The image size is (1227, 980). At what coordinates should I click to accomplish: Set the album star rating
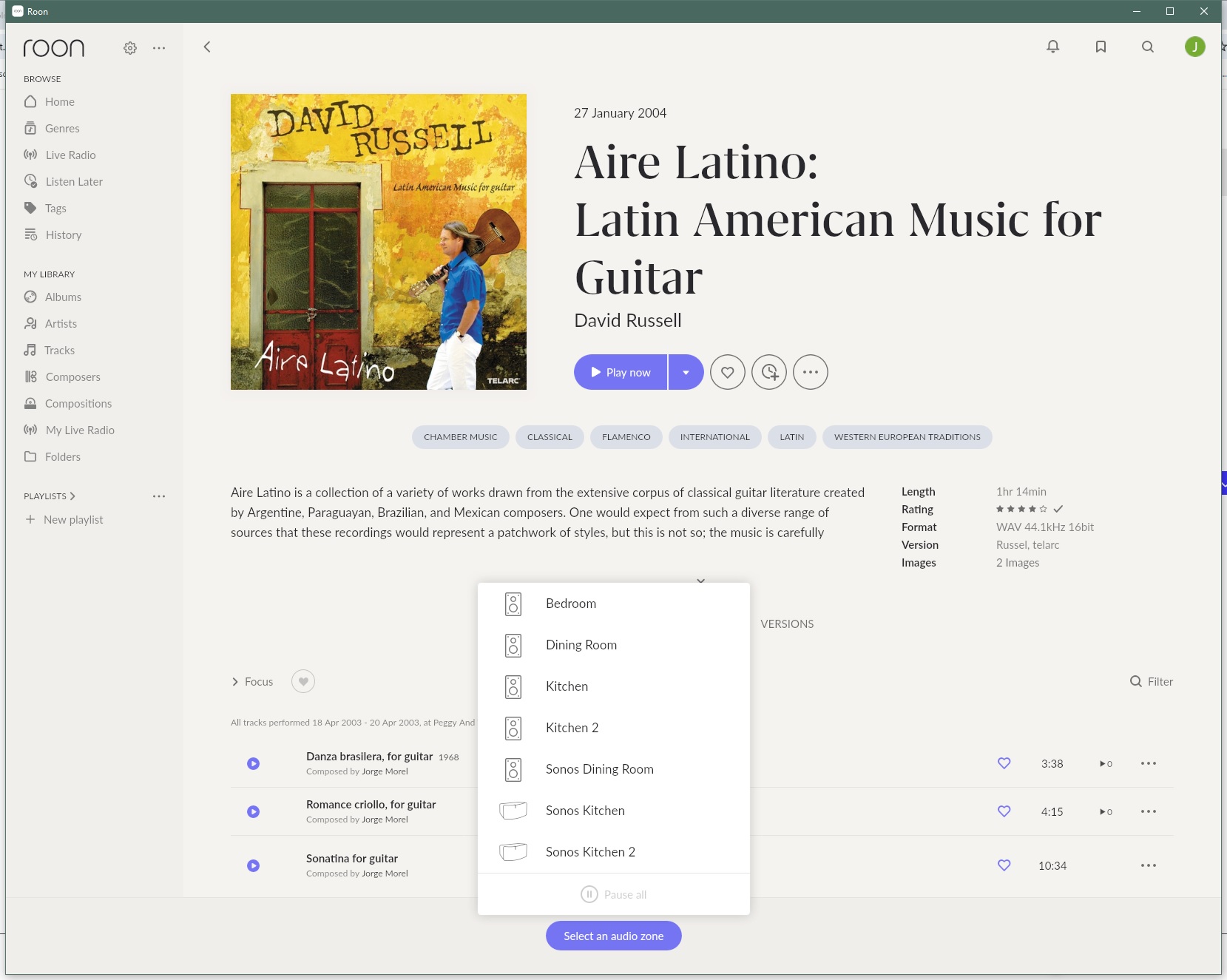tap(1021, 509)
